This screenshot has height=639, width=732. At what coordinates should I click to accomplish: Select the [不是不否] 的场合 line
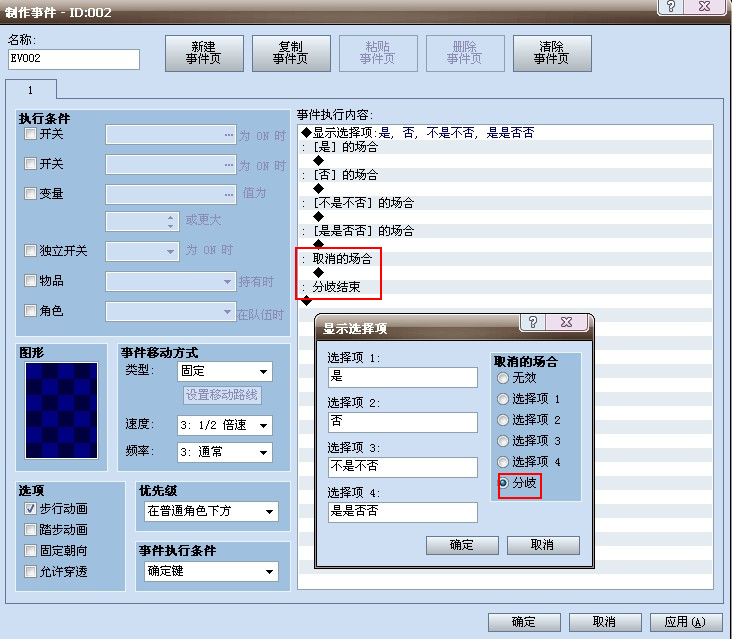tap(505, 203)
